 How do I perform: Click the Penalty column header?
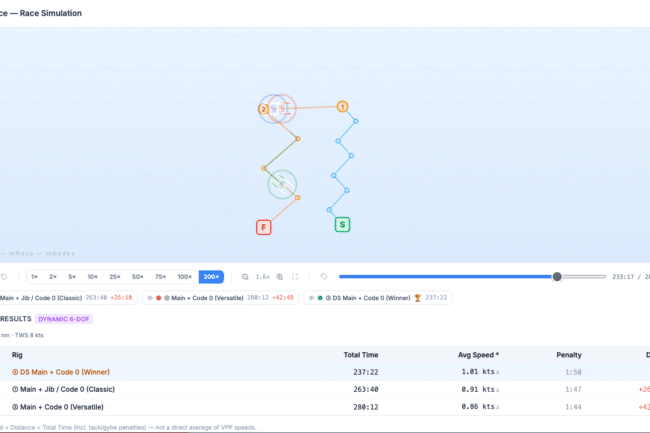[569, 355]
